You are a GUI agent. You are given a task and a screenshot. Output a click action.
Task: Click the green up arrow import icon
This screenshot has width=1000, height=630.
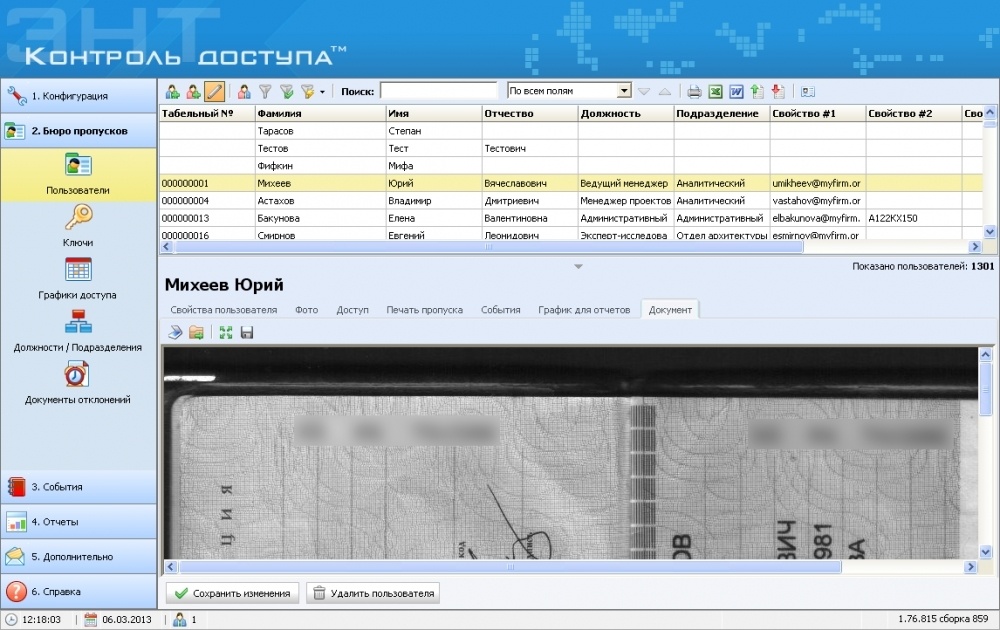click(757, 92)
